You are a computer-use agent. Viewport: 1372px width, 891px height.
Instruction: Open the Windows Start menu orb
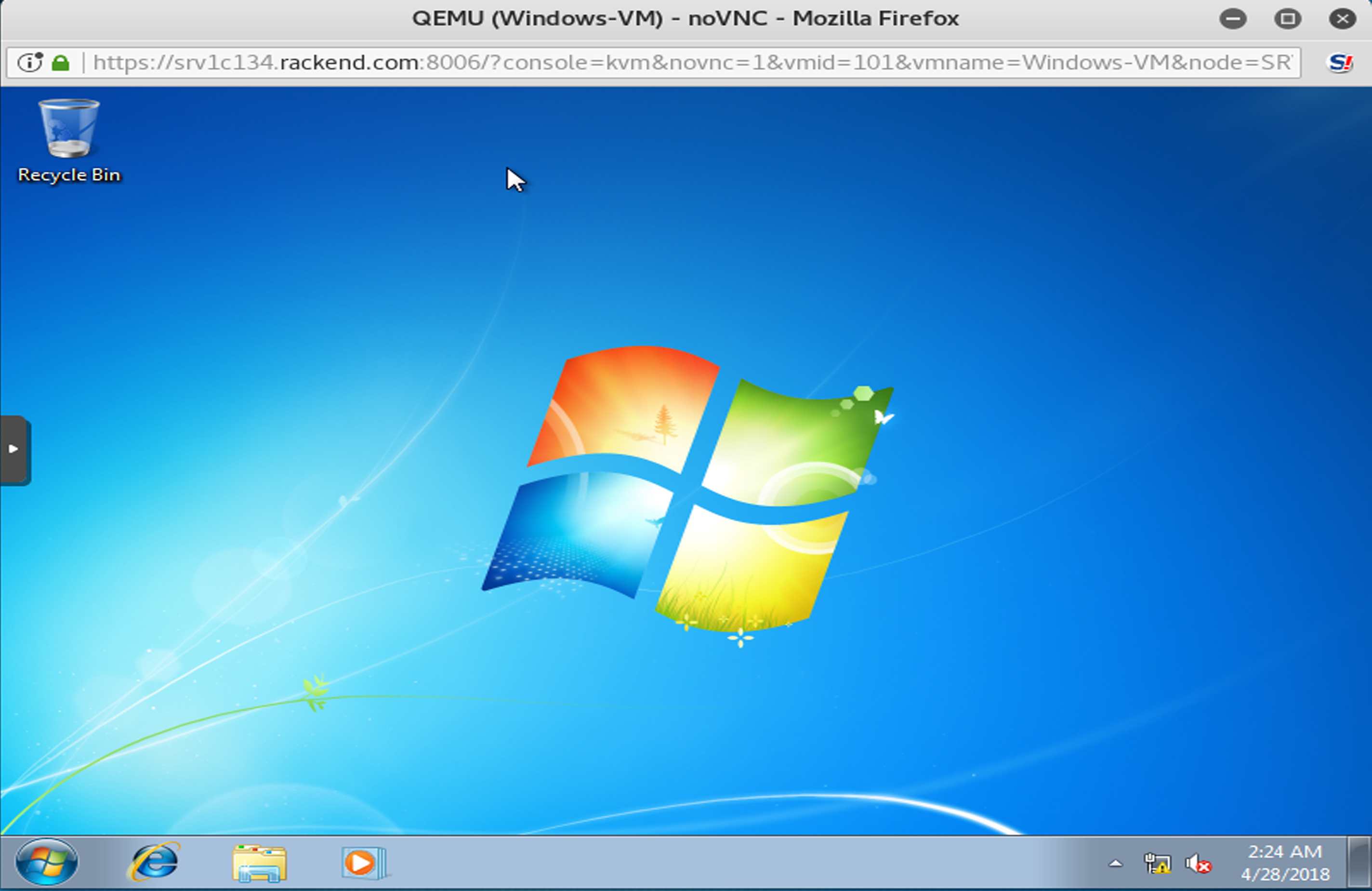47,862
